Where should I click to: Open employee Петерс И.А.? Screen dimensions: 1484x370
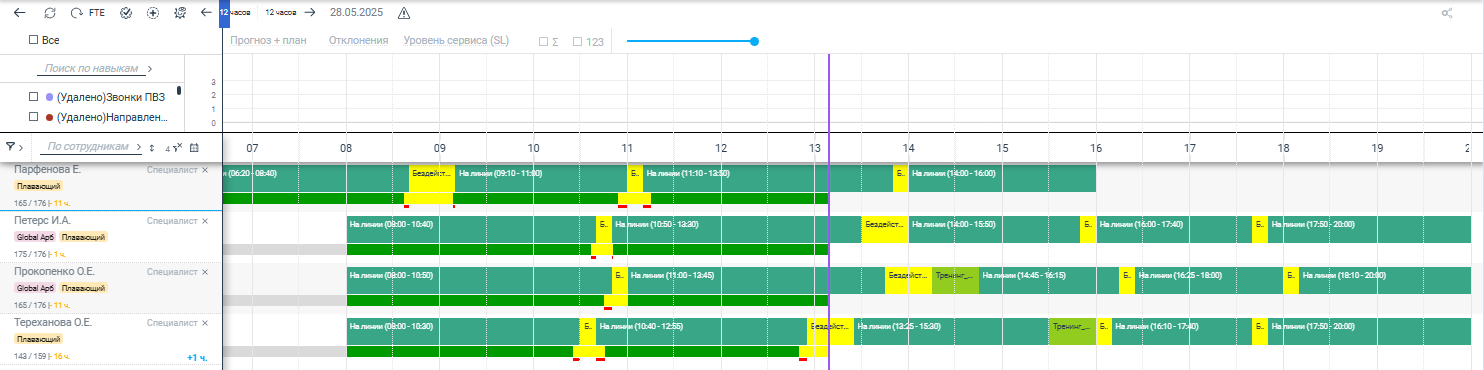coord(43,220)
